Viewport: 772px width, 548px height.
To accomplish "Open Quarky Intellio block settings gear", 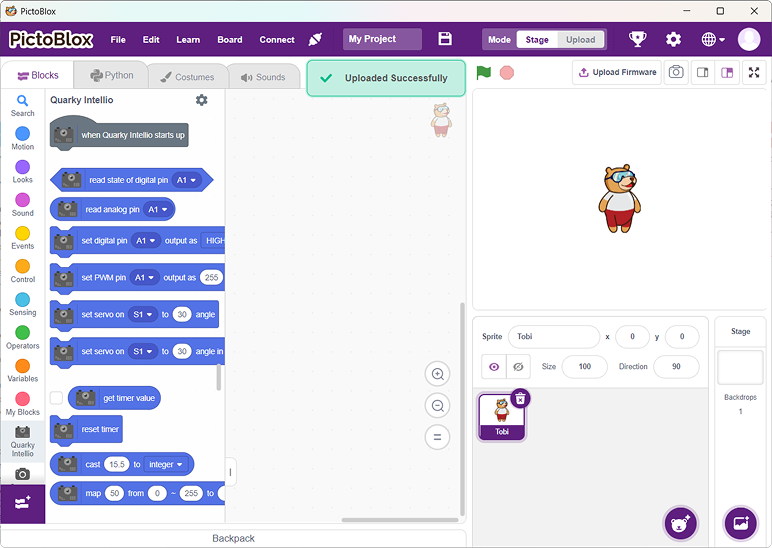I will tap(201, 100).
